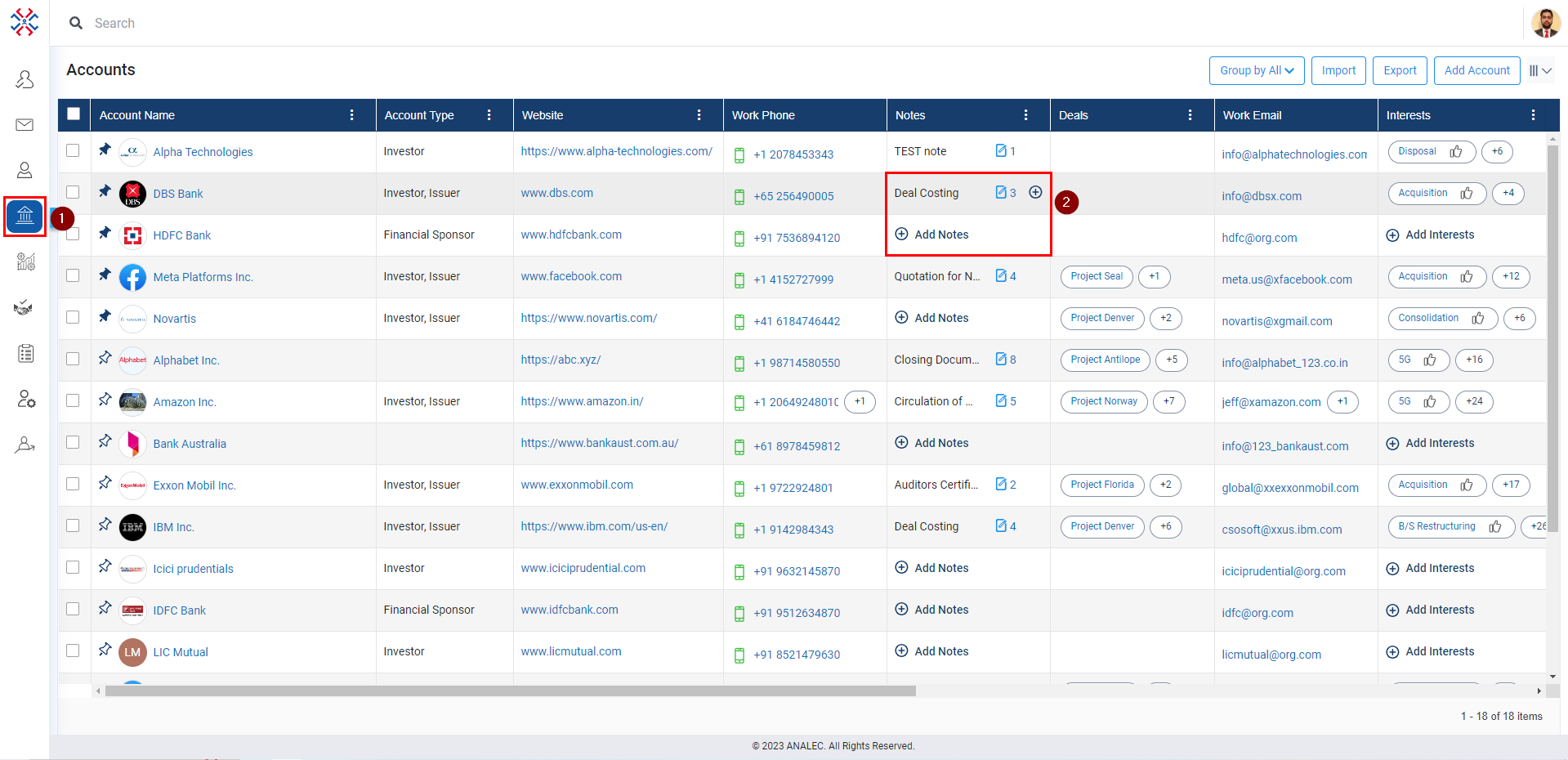This screenshot has width=1568, height=760.
Task: Pin the Alphabet Inc. account
Action: coord(105,358)
